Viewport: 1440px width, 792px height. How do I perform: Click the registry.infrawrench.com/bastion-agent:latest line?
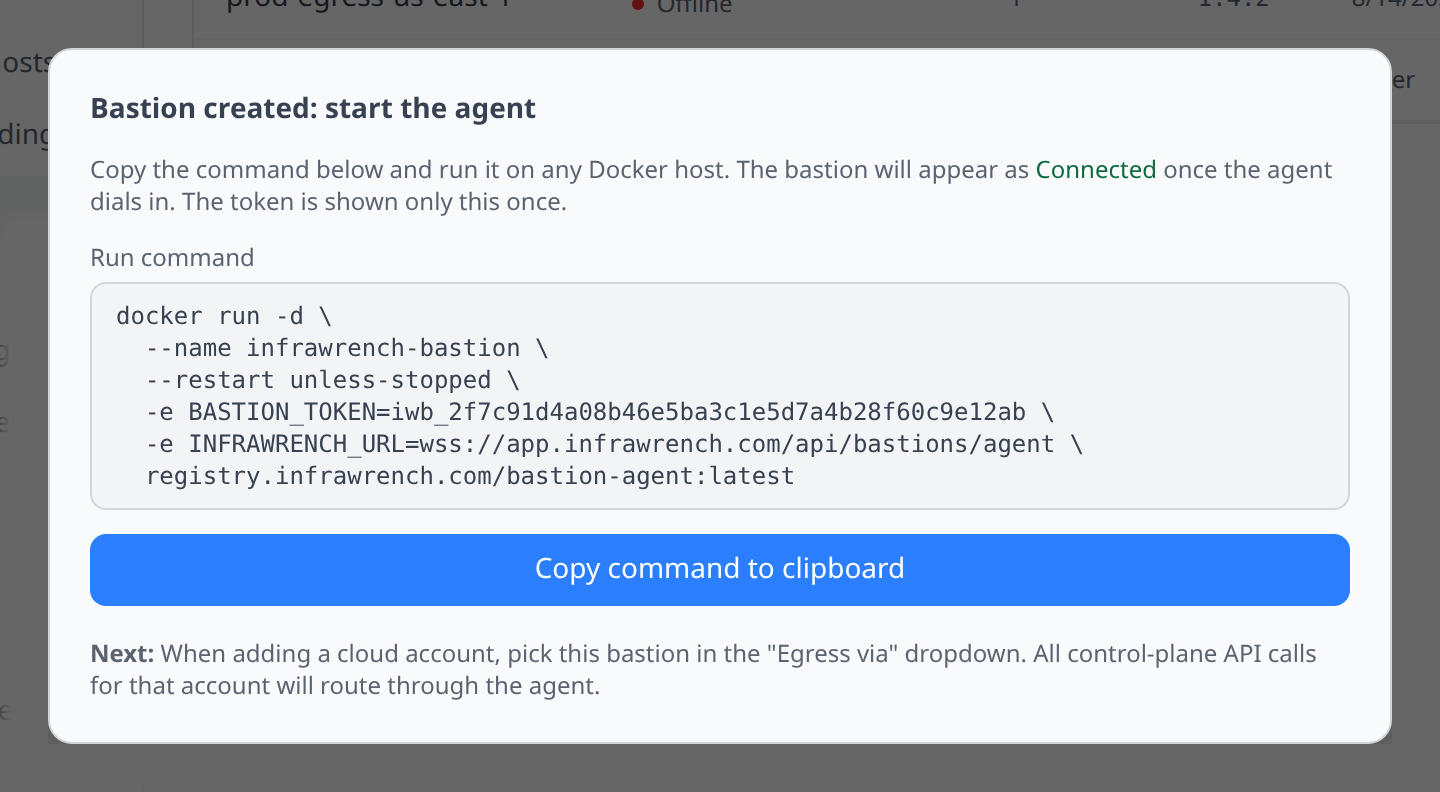pyautogui.click(x=470, y=476)
